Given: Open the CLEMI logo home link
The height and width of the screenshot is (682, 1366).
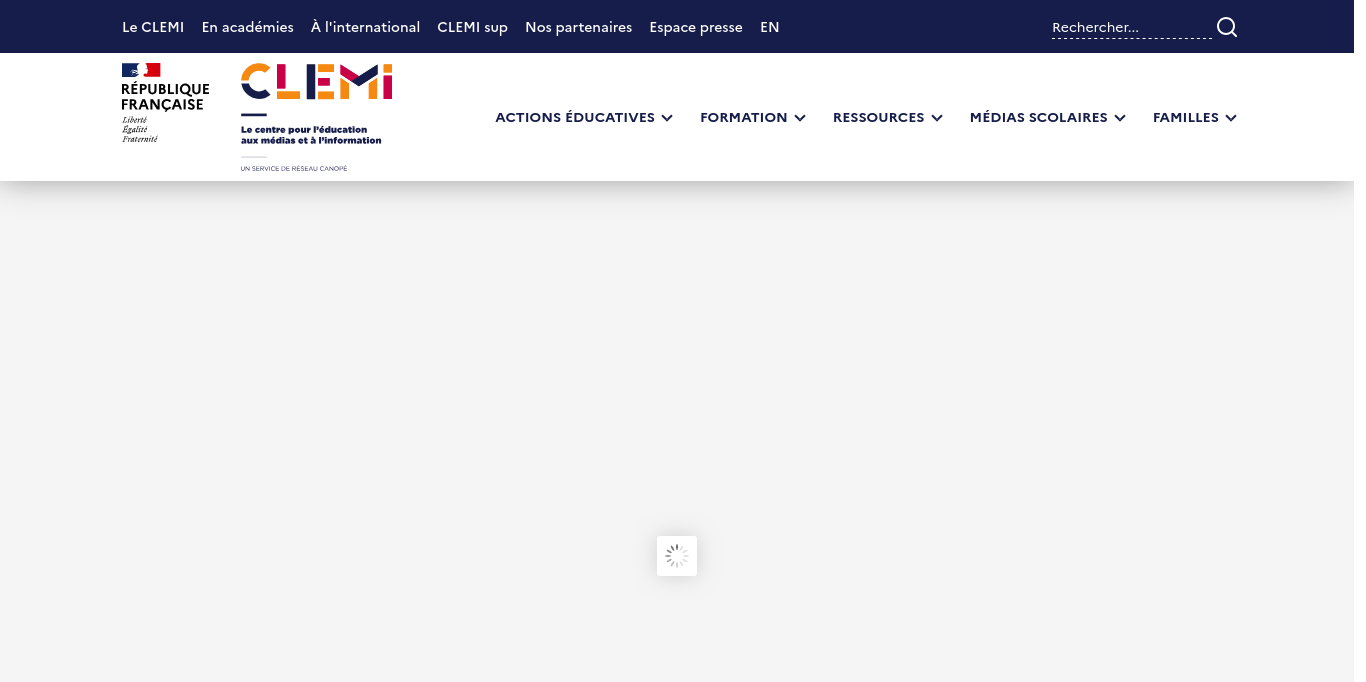Looking at the screenshot, I should coord(316,117).
